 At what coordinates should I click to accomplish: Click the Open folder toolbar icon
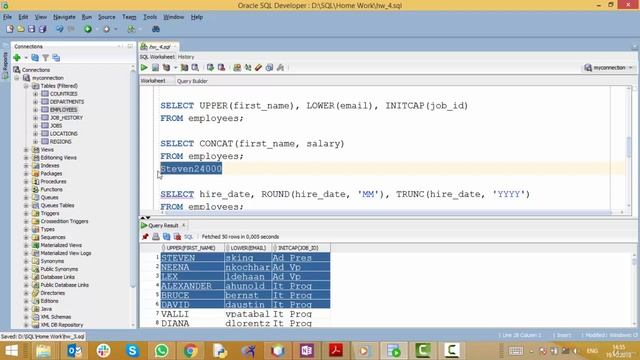[x=20, y=29]
